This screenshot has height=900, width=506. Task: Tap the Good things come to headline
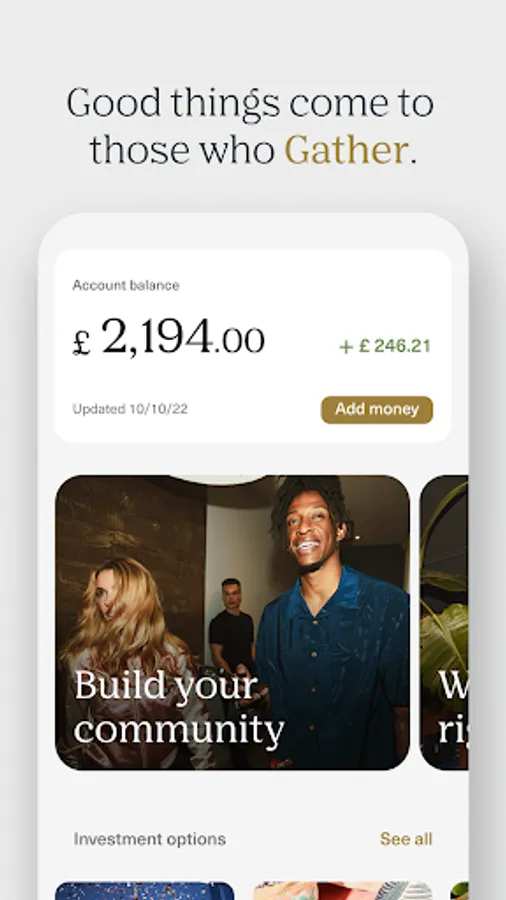tap(250, 103)
